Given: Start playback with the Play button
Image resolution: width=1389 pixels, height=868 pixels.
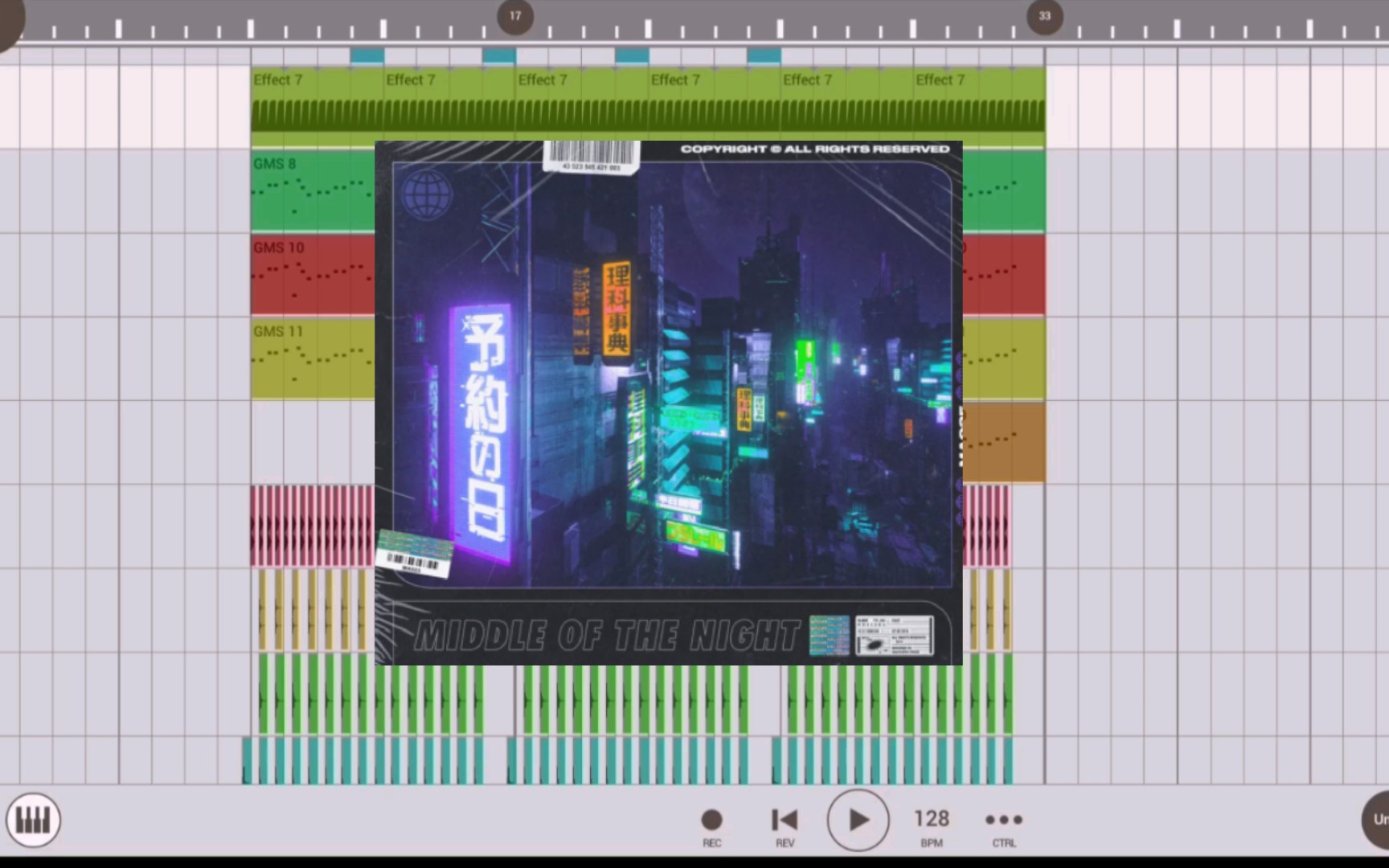Looking at the screenshot, I should [858, 820].
